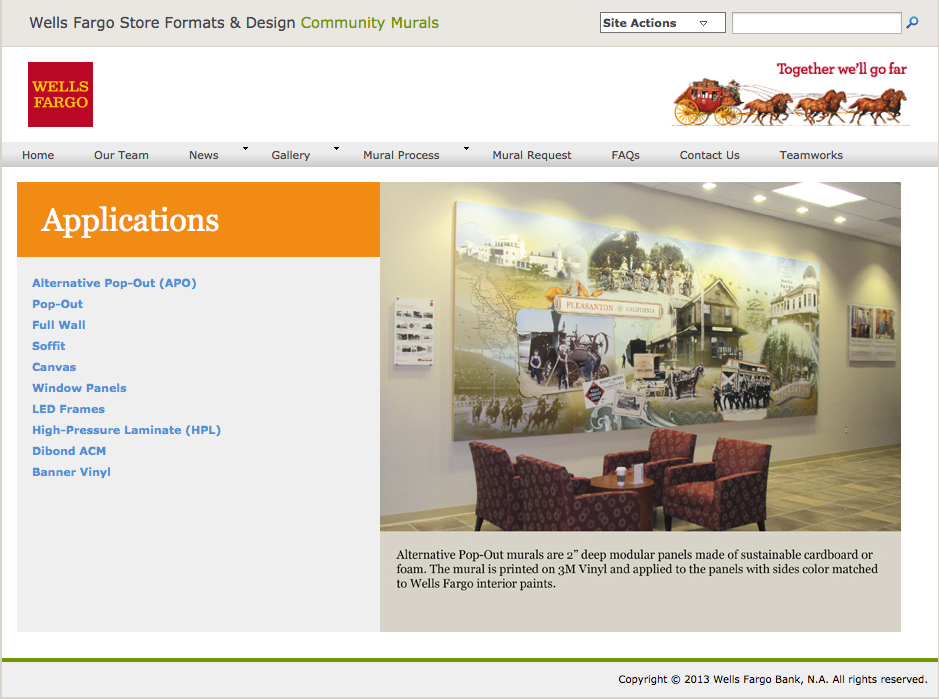Select the Canvas link
The height and width of the screenshot is (699, 939).
coord(54,367)
